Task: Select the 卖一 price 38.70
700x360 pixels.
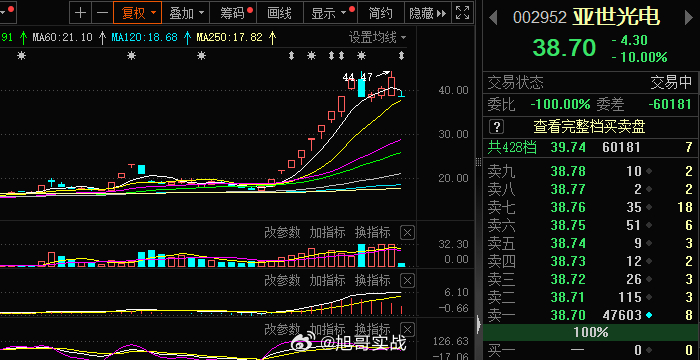Action: 568,315
